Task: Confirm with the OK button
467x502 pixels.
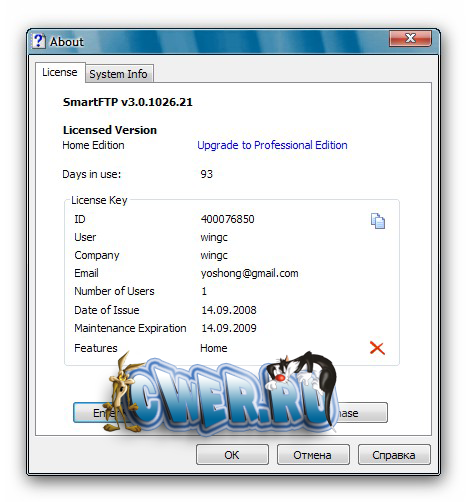Action: (232, 455)
